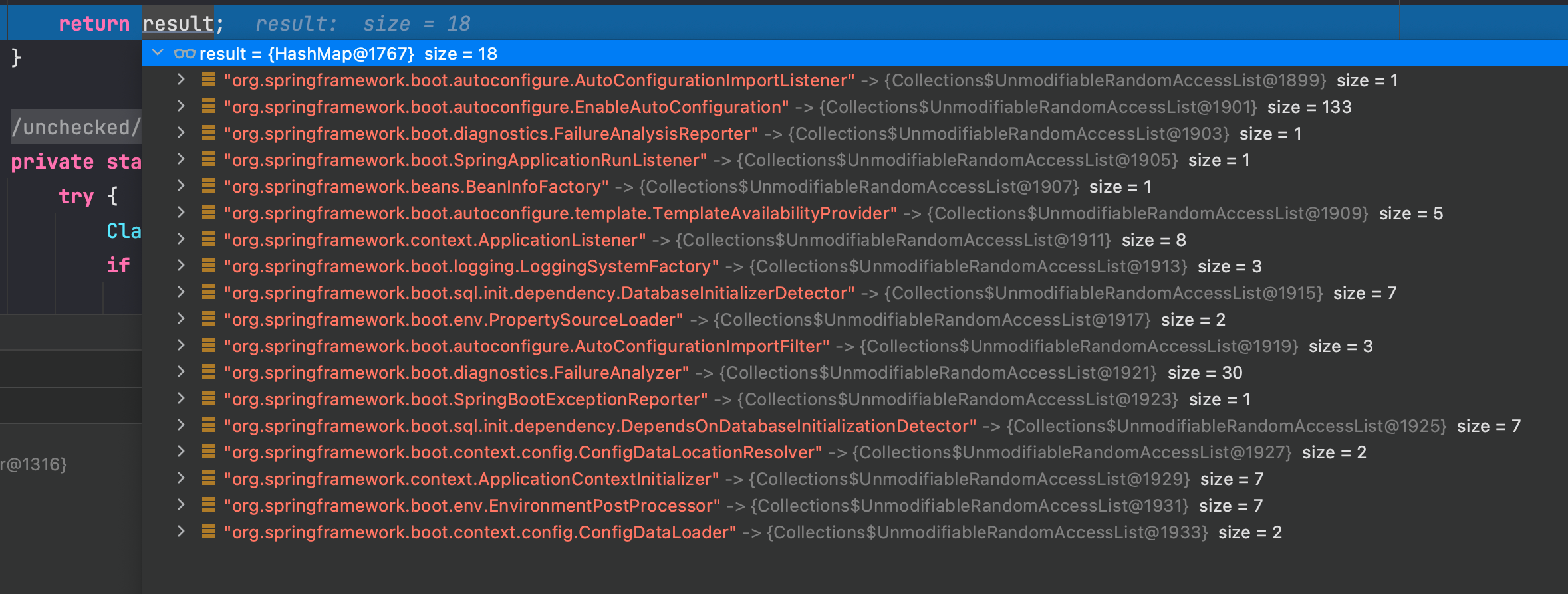Expand the ApplicationContextInitializer entry
Screen dimensions: 1568x594
click(x=181, y=478)
